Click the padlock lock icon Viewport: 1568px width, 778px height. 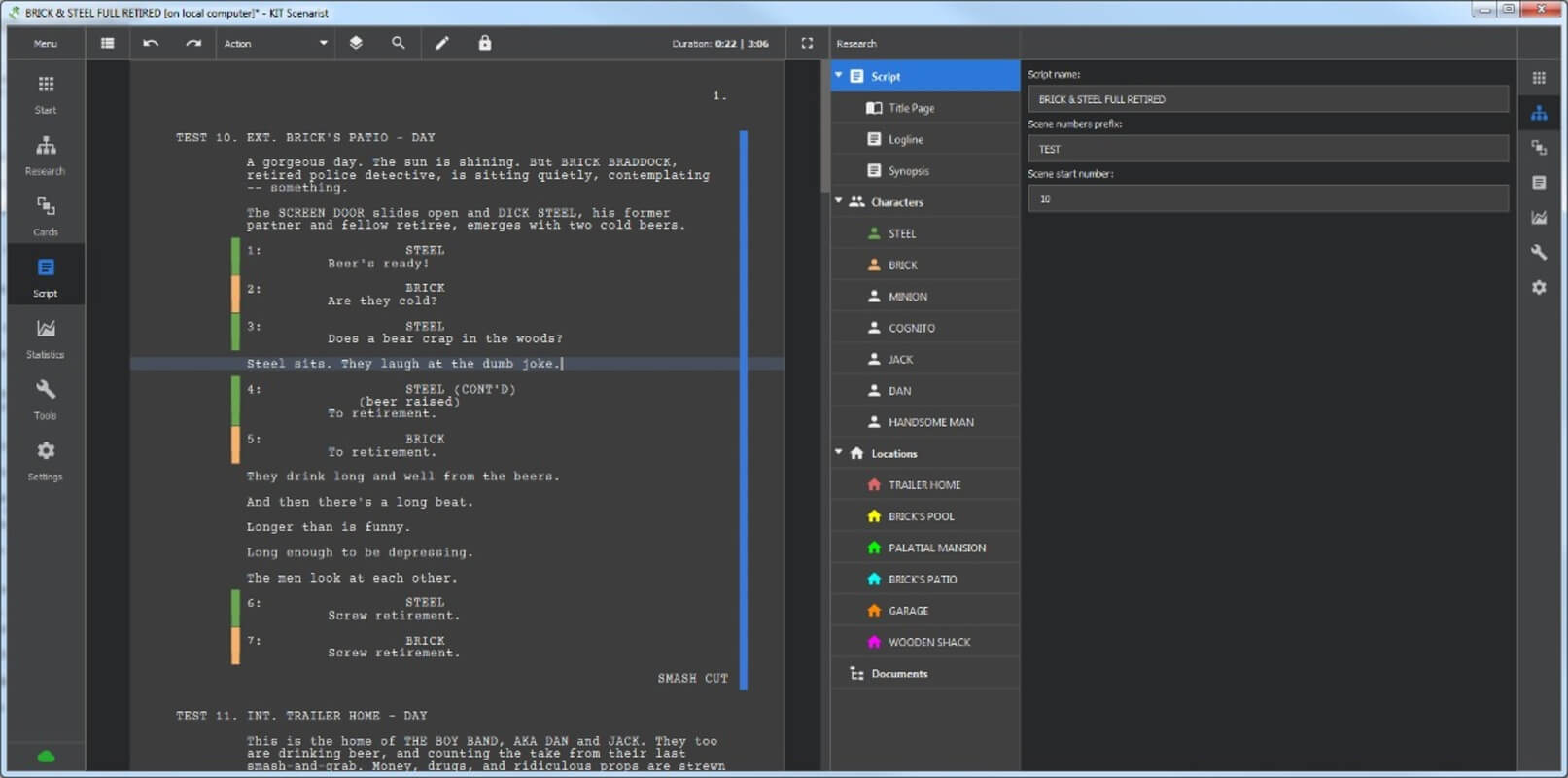[x=485, y=43]
